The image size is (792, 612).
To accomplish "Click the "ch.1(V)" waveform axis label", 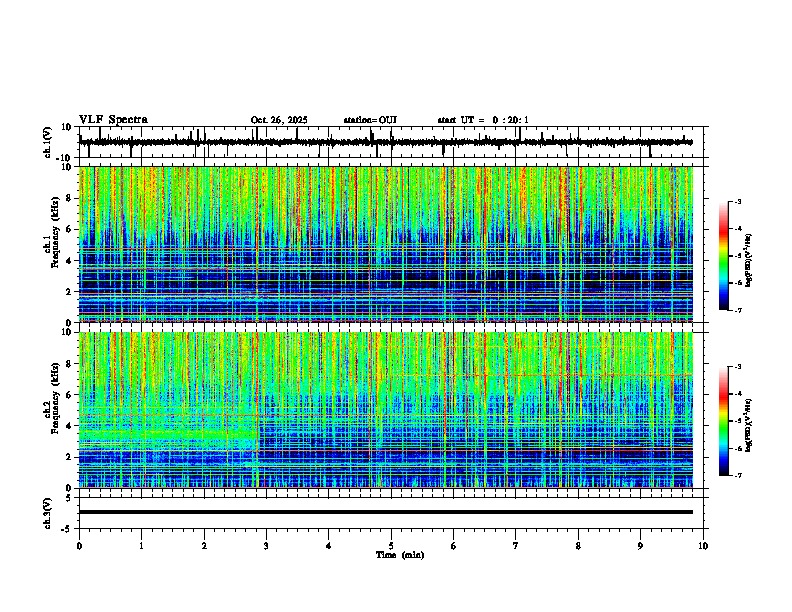I will click(x=48, y=142).
